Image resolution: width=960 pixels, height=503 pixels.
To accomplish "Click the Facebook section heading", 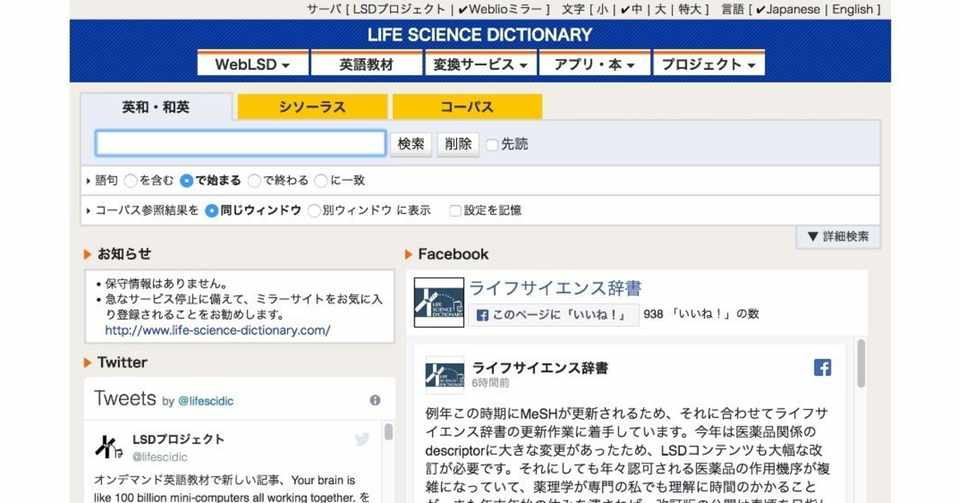I will (x=453, y=254).
